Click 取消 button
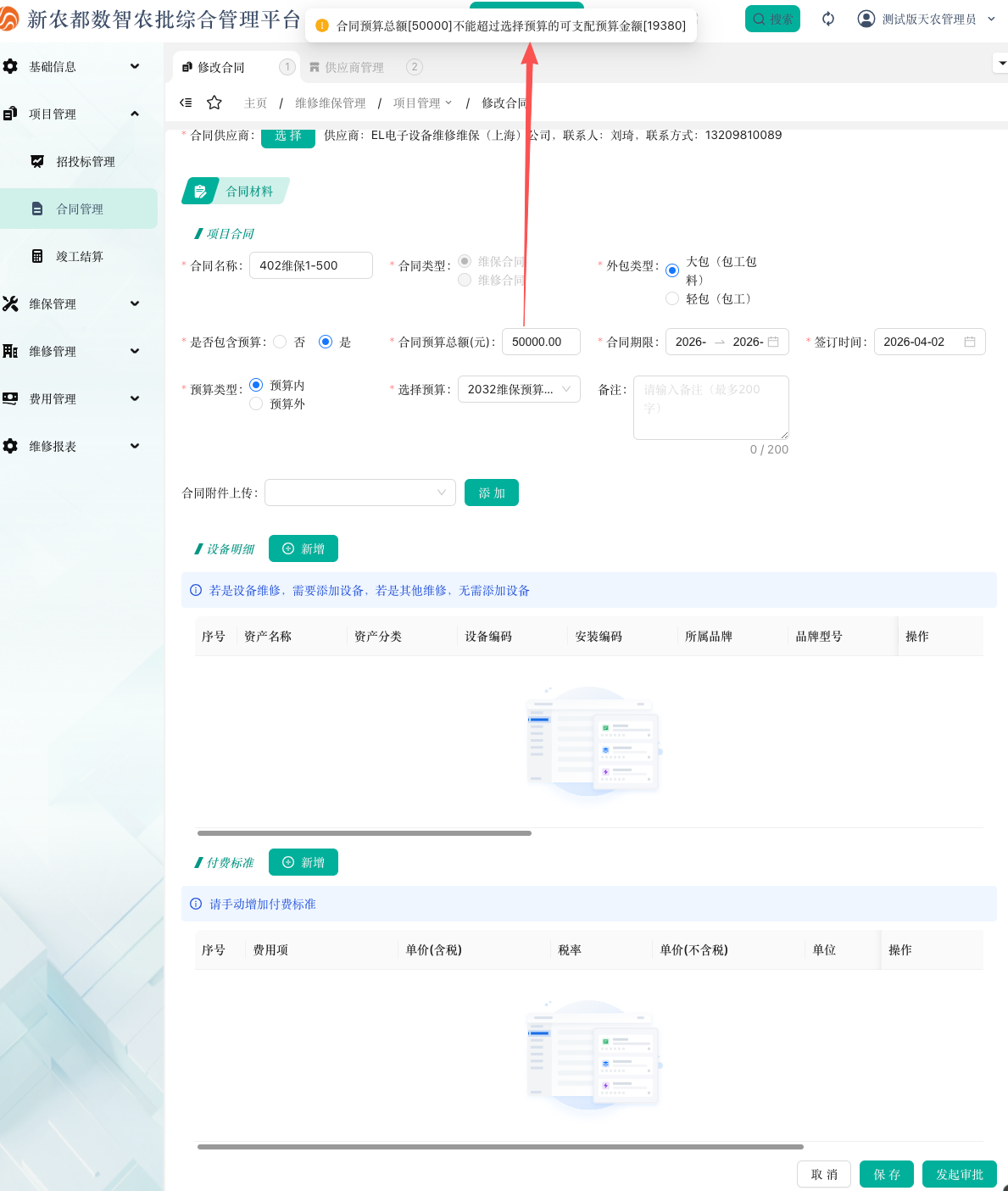The width and height of the screenshot is (1008, 1191). pos(824,1174)
